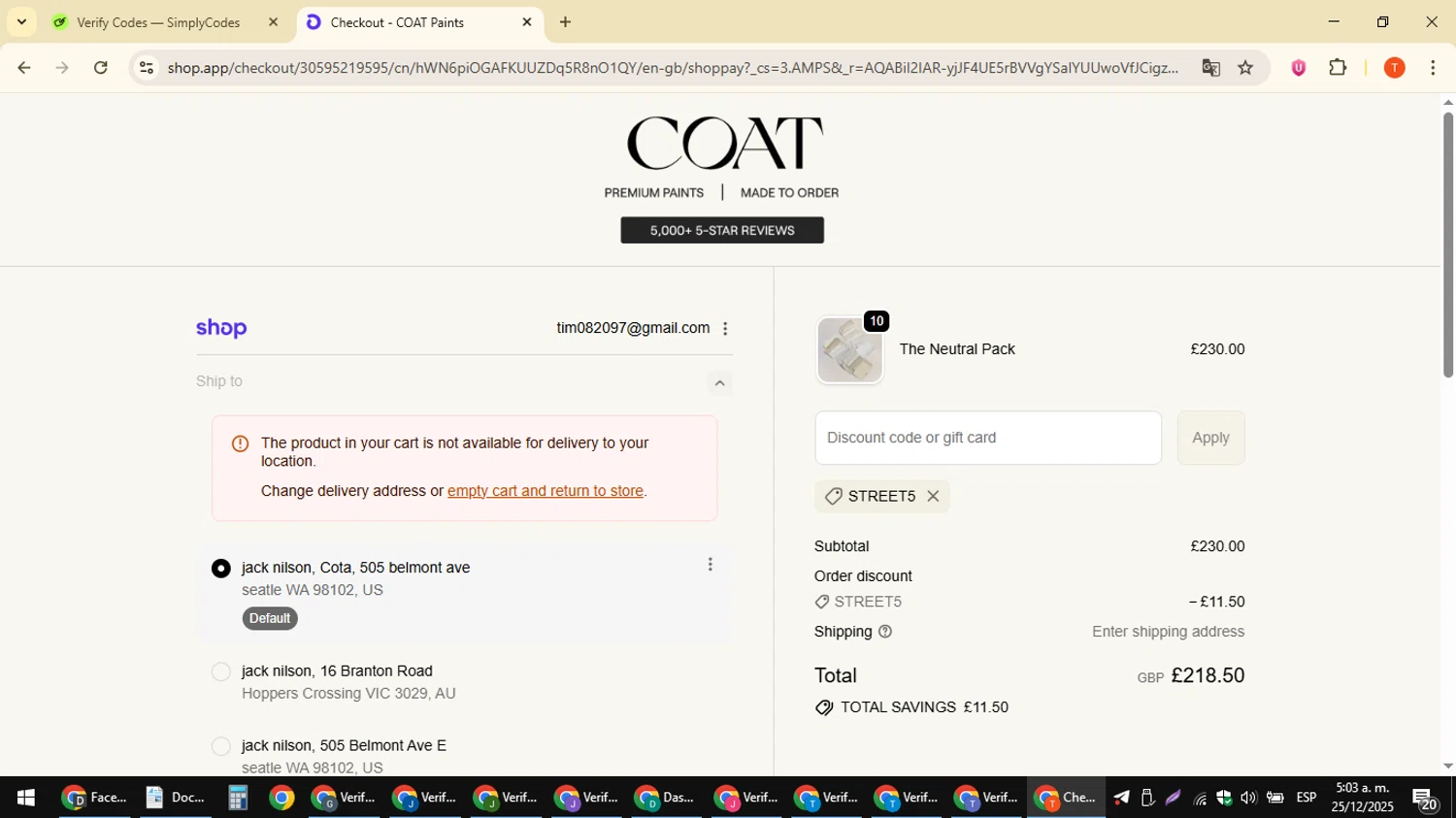Select the 16 Branton Road address

pyautogui.click(x=220, y=671)
